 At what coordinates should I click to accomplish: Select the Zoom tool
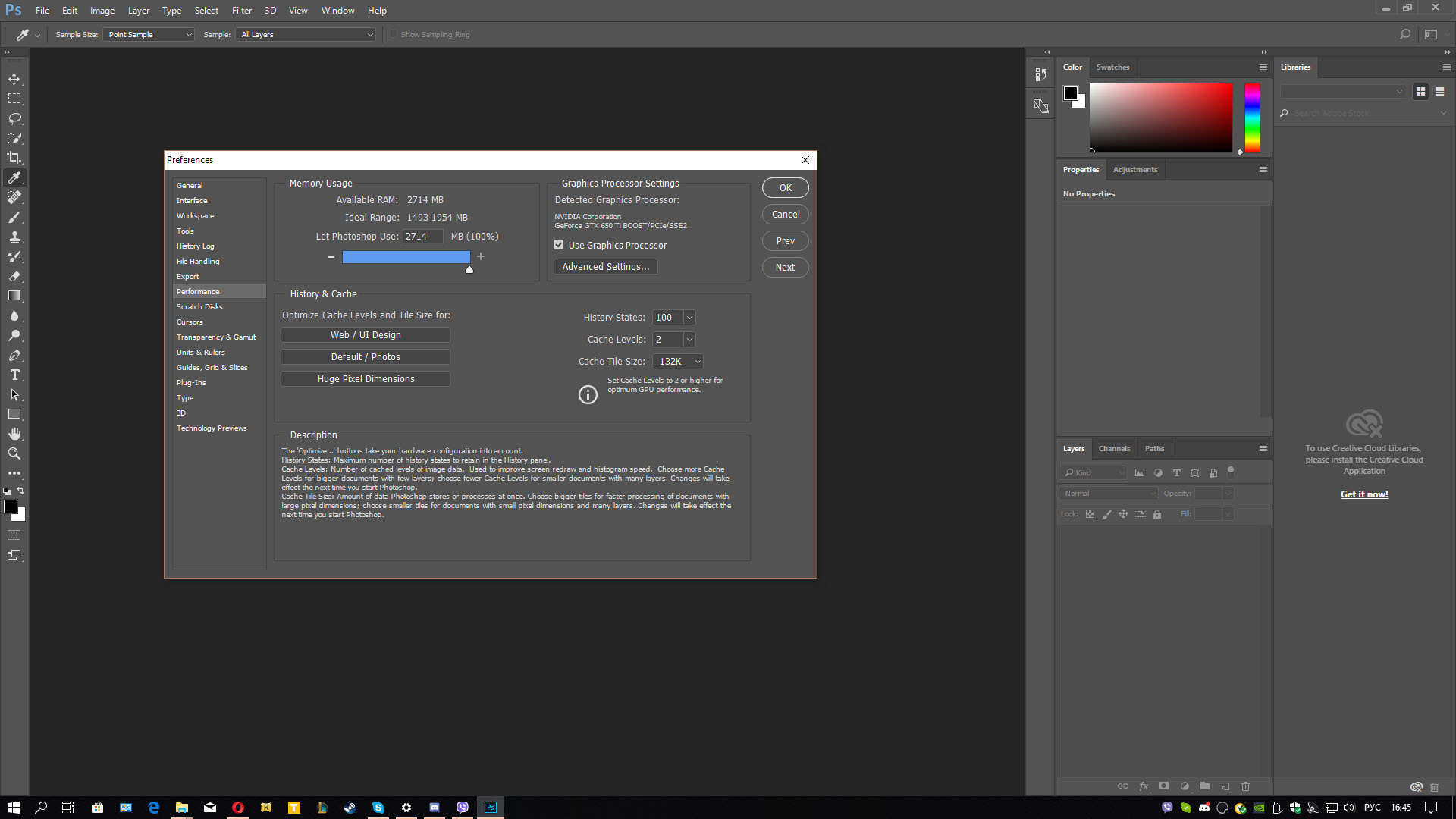point(14,453)
